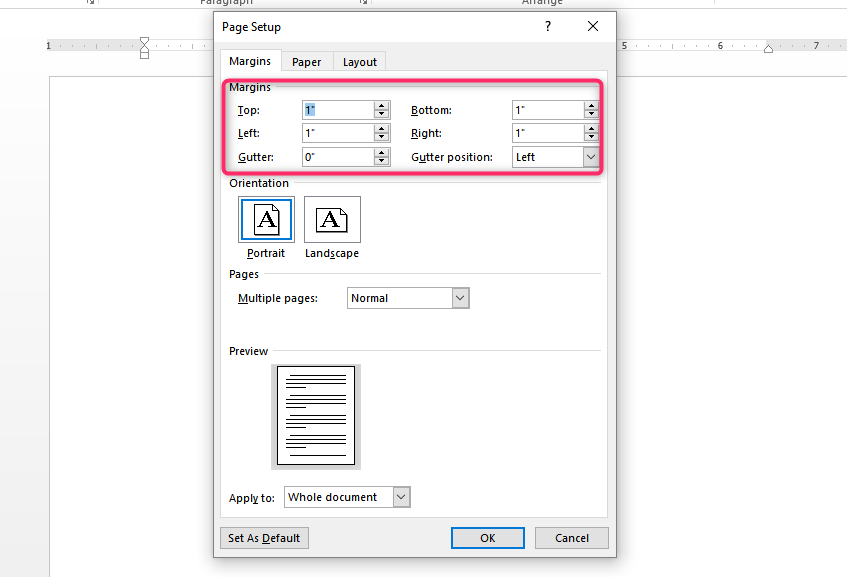The width and height of the screenshot is (847, 577).
Task: Decrease the Left margin with down arrow
Action: pyautogui.click(x=382, y=137)
